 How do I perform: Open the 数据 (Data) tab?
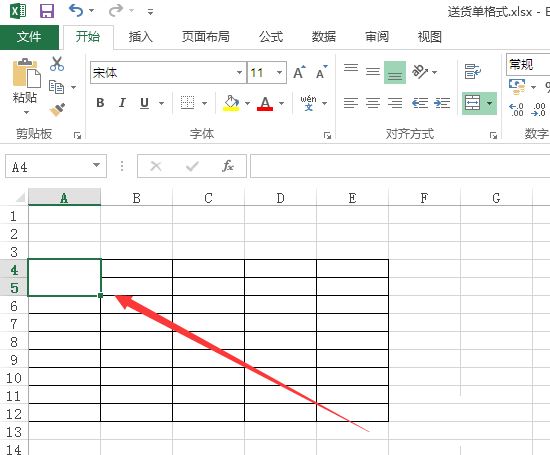(324, 37)
